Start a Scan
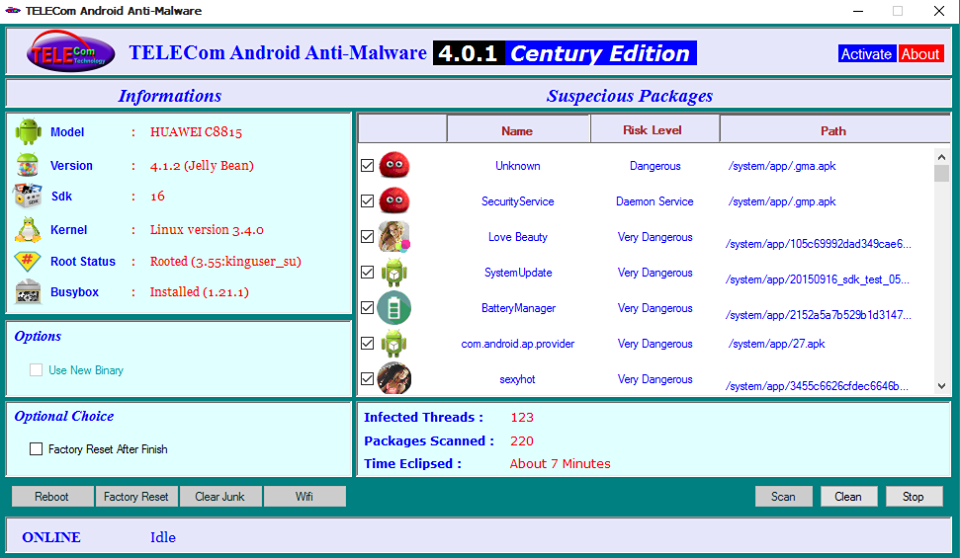 tap(784, 497)
